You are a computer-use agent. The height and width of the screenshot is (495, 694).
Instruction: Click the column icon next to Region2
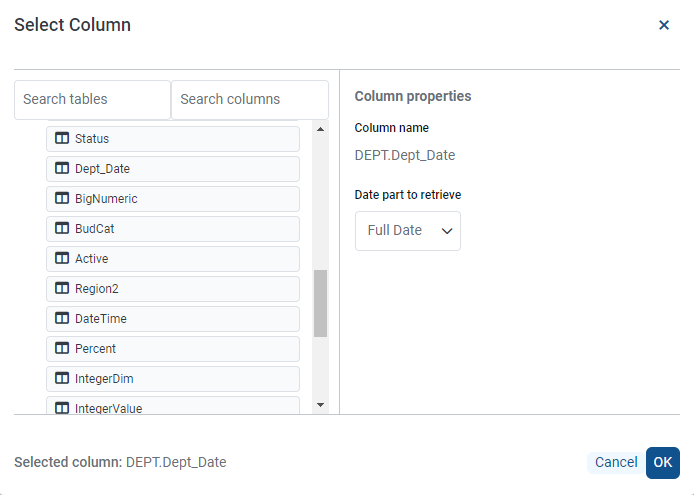click(62, 289)
